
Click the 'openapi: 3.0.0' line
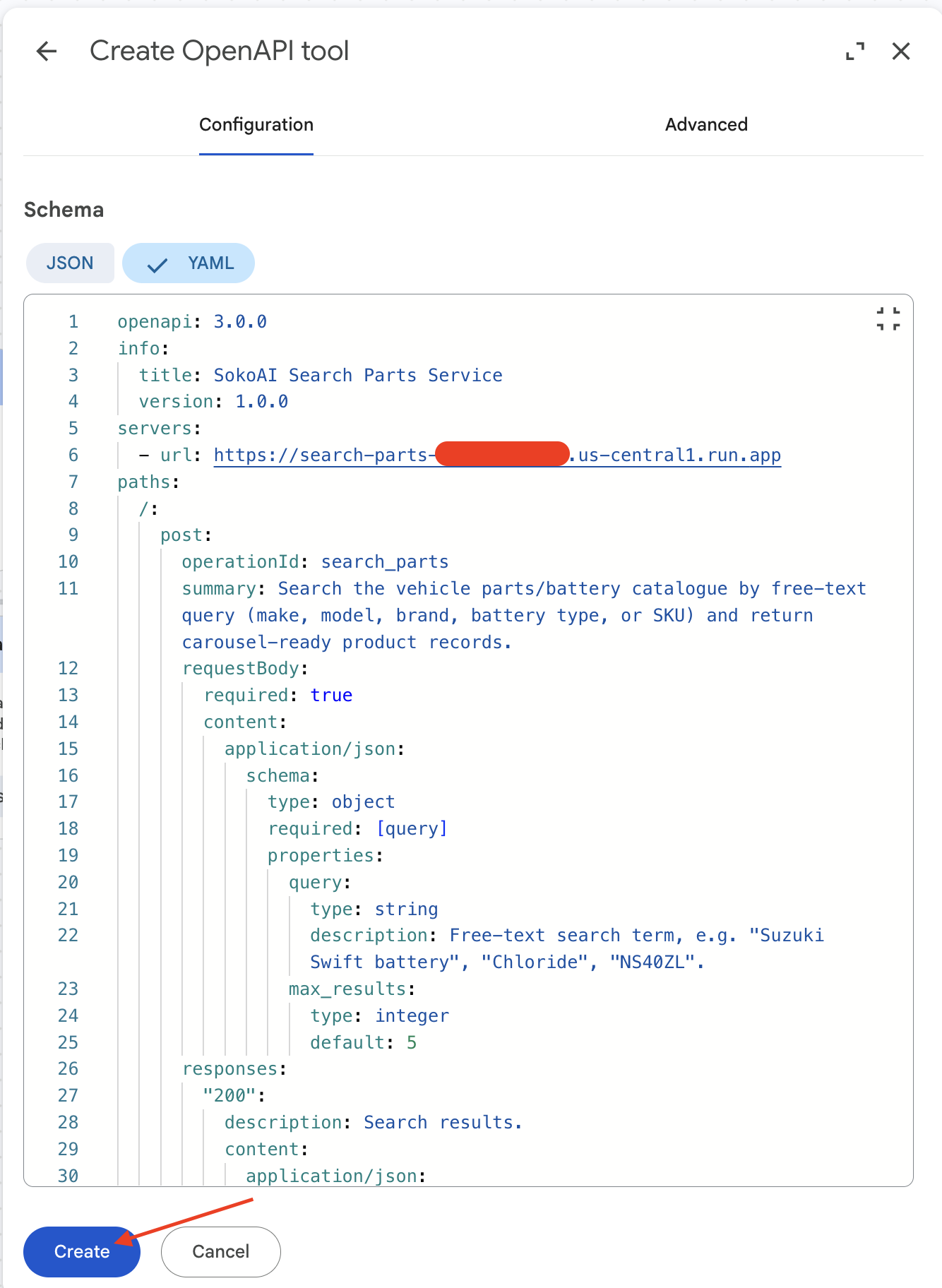[x=192, y=322]
